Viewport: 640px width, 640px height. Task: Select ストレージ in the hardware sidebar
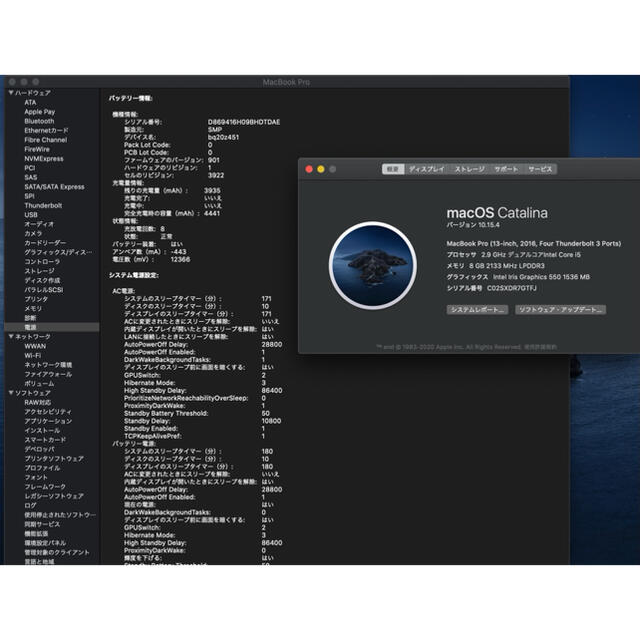pyautogui.click(x=39, y=271)
